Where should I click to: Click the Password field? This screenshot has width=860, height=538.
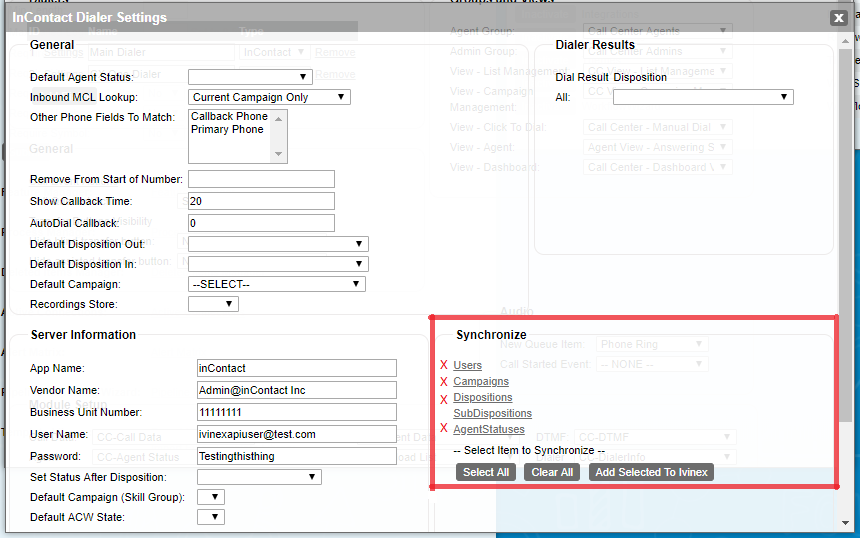point(297,456)
